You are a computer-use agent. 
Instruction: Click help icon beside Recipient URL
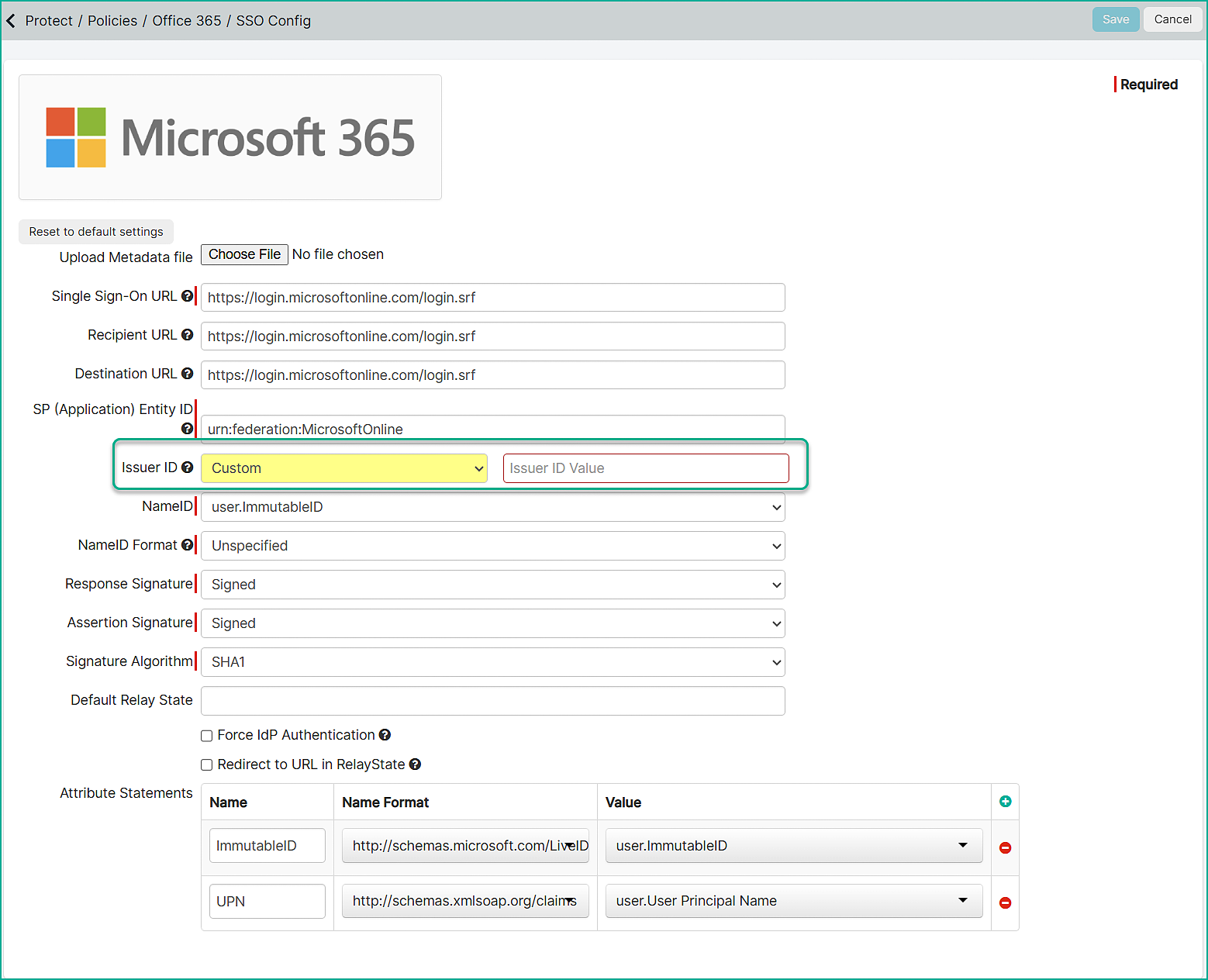187,335
